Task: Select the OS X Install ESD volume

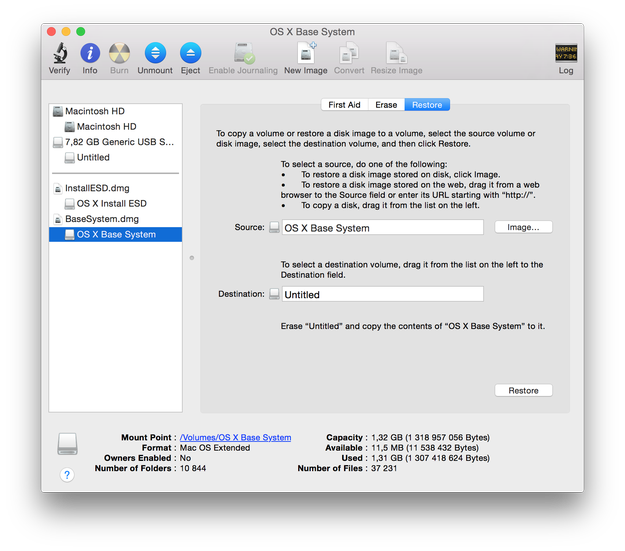Action: click(115, 204)
